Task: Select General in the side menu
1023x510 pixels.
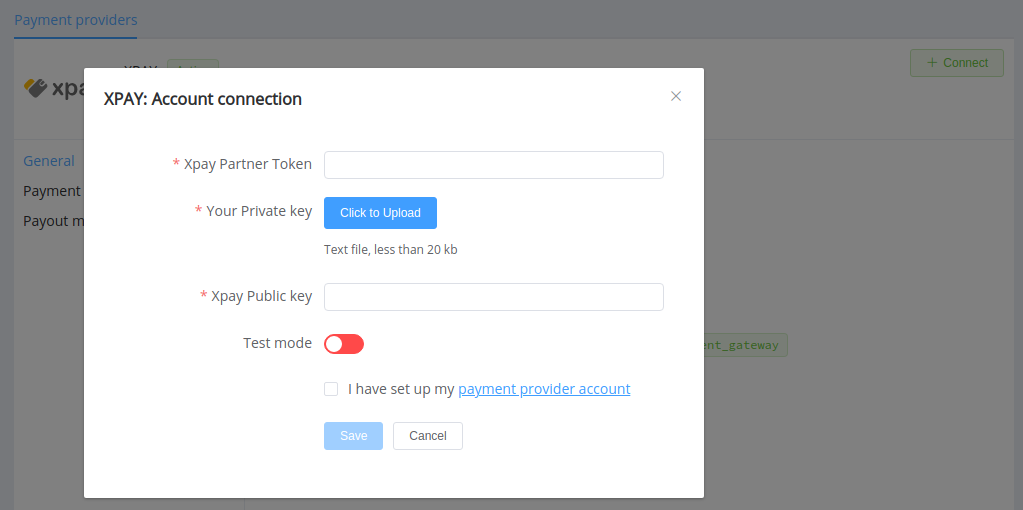Action: [x=49, y=161]
